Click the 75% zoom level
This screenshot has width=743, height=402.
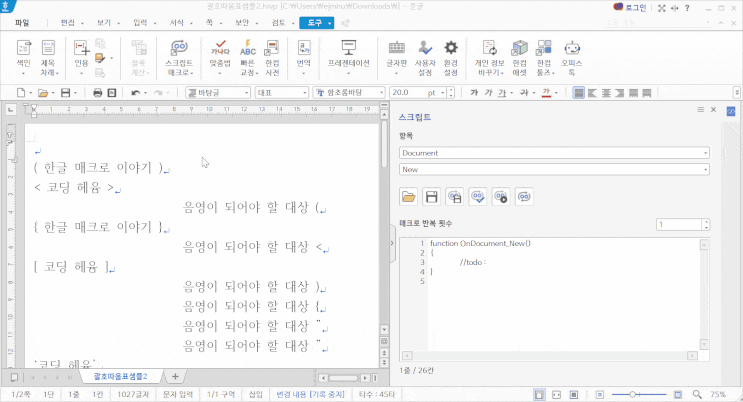pyautogui.click(x=718, y=394)
